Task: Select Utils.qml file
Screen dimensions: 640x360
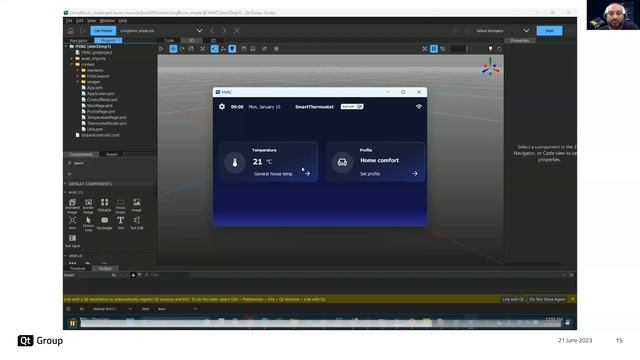Action: tap(94, 129)
